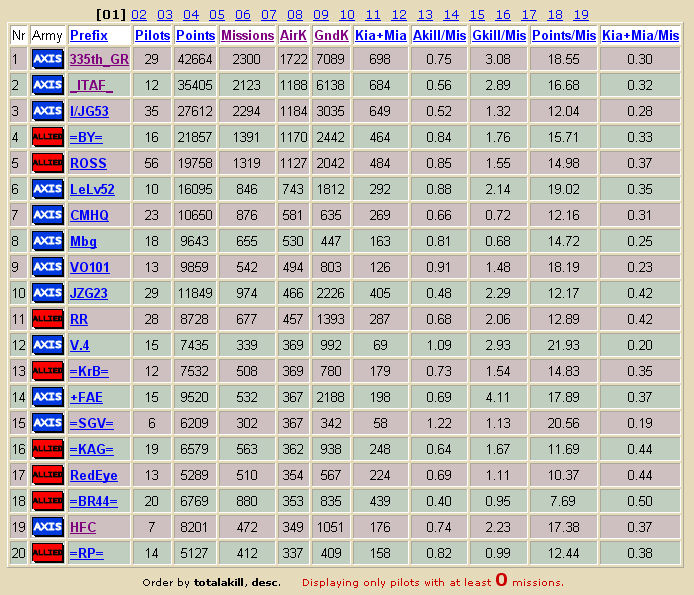The height and width of the screenshot is (595, 694).
Task: Open the RedEye squadron page
Action: click(x=94, y=475)
